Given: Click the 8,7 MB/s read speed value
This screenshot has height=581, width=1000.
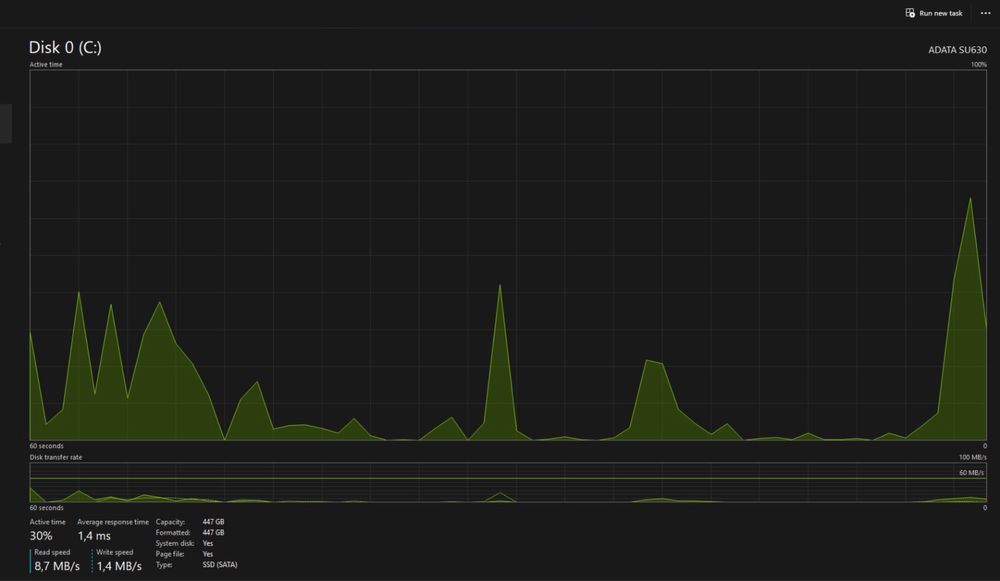Looking at the screenshot, I should tap(57, 566).
